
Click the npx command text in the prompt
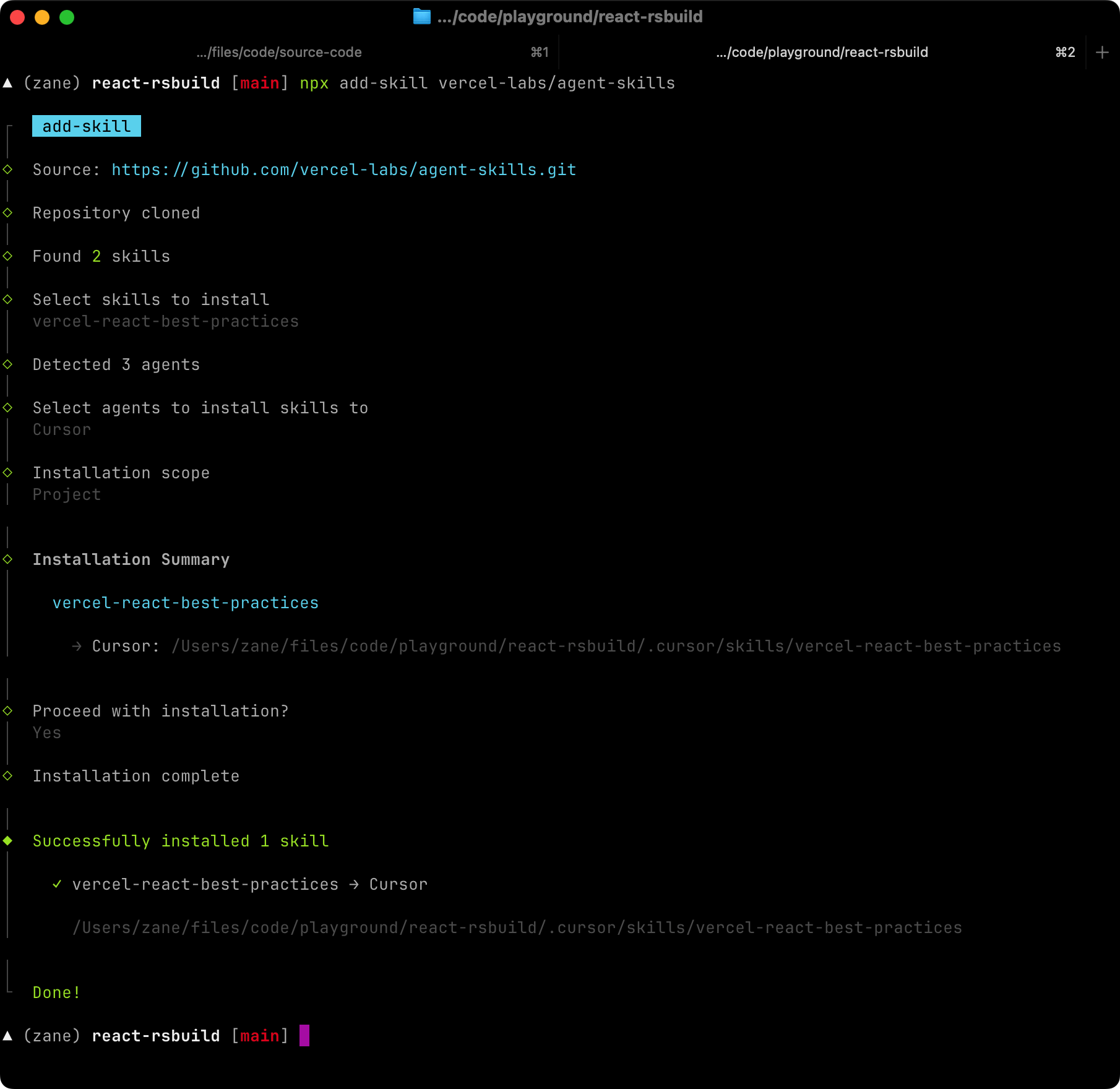pos(314,84)
